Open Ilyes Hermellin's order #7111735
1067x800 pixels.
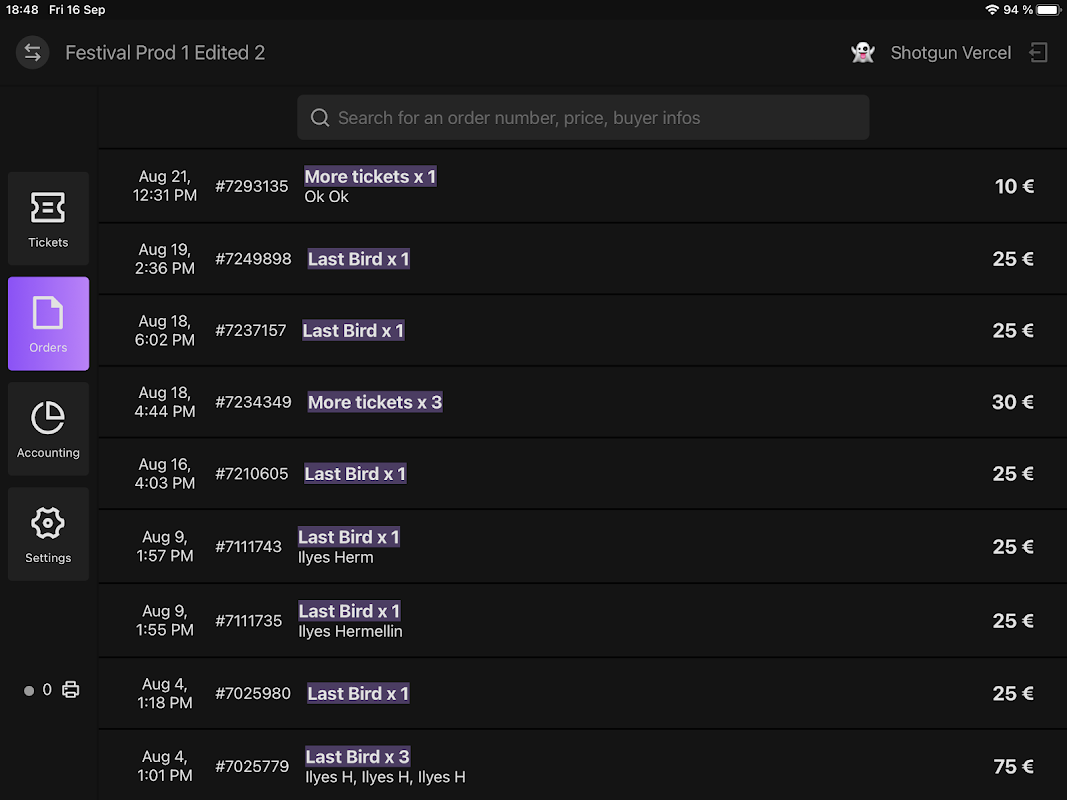click(582, 621)
